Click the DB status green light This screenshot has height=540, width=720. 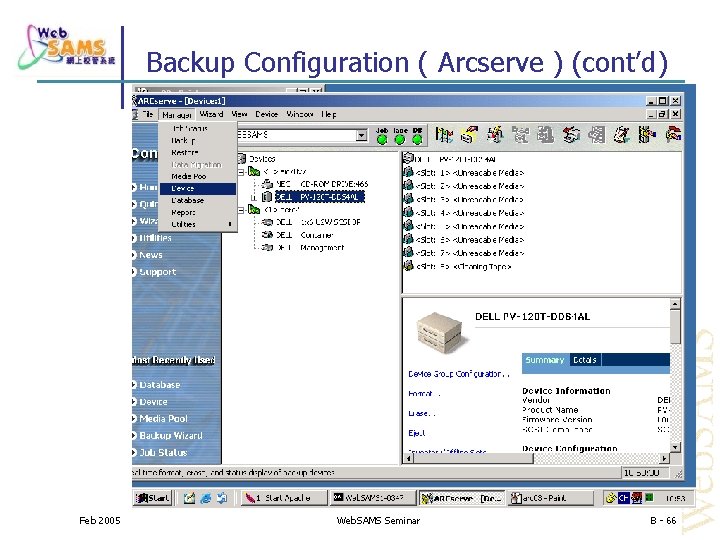[417, 139]
